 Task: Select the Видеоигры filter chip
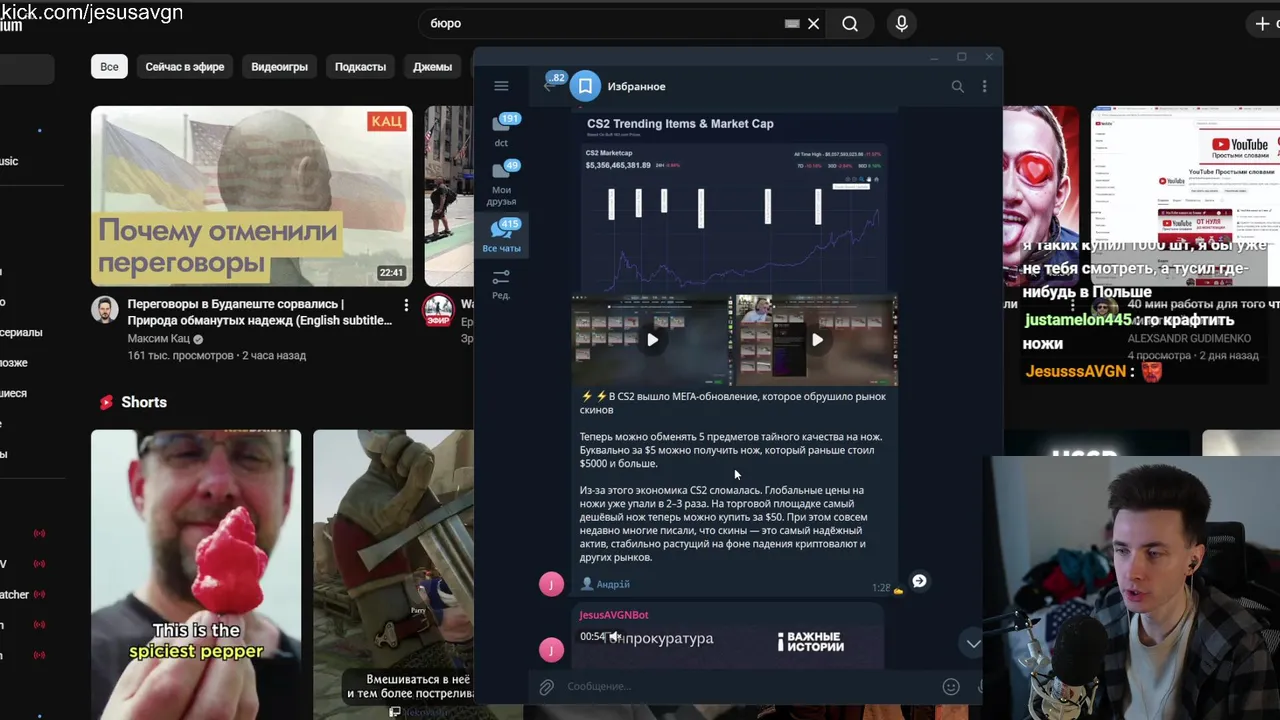click(279, 67)
